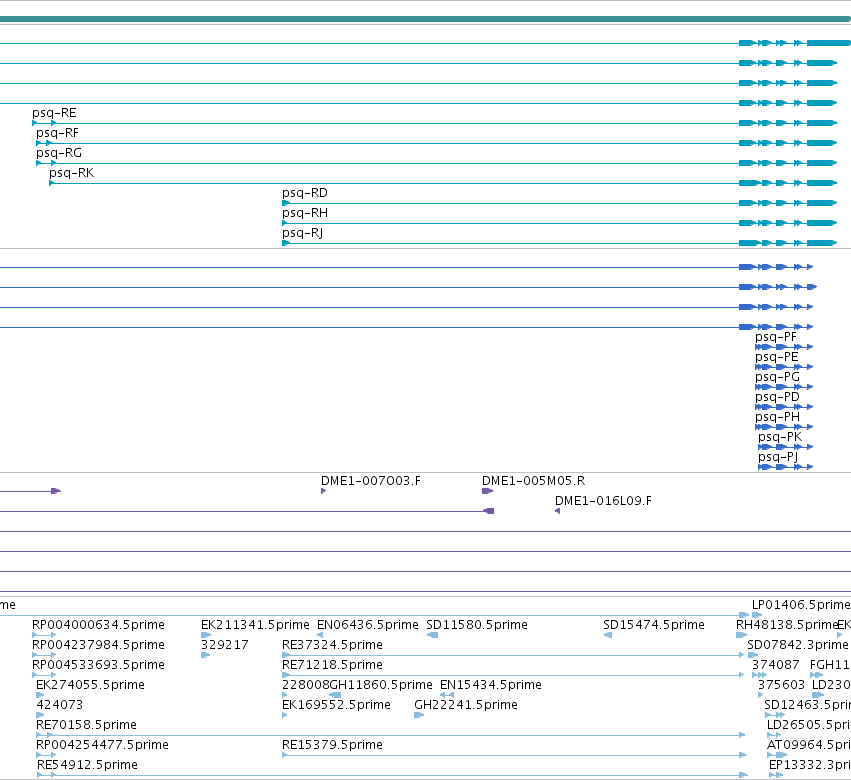Click EST EK169552.5prime

coord(336,705)
